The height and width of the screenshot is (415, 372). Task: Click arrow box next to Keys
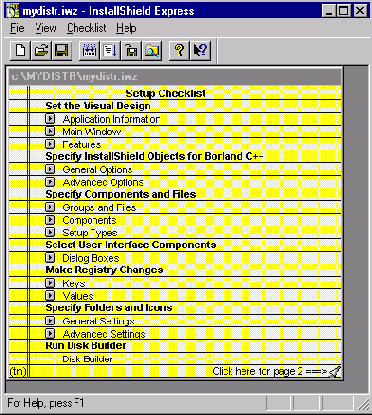coord(50,283)
